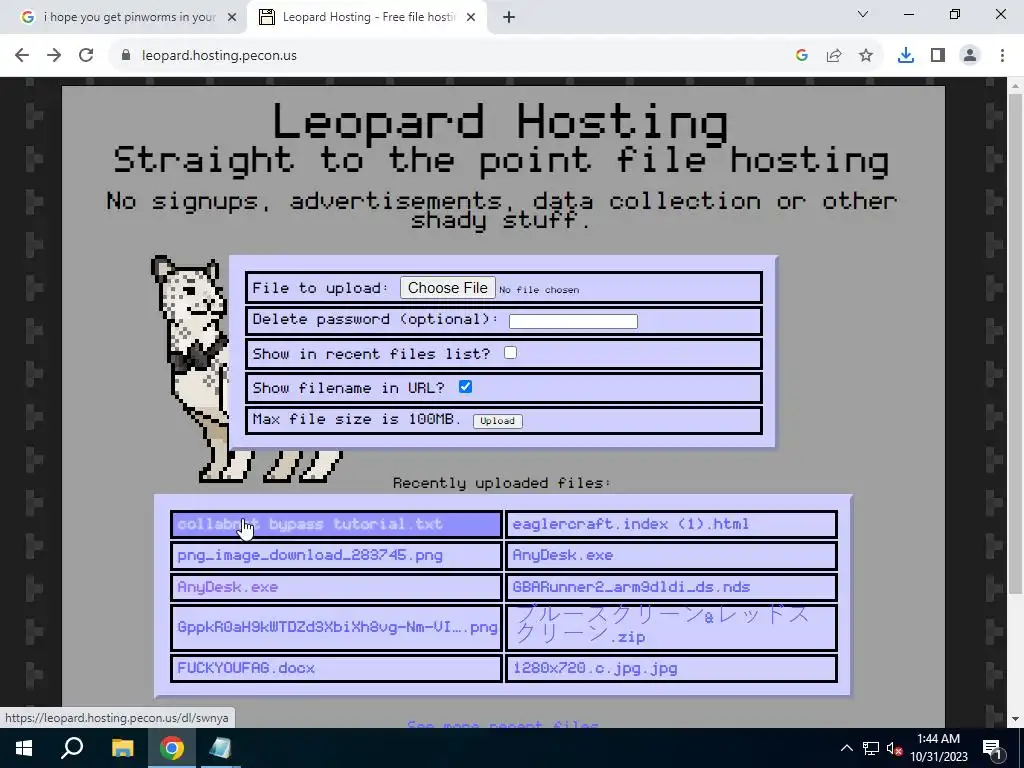The image size is (1024, 768).
Task: Open the GppkR0aH9kWTDZd3XbiXh8vg png link
Action: (336, 628)
